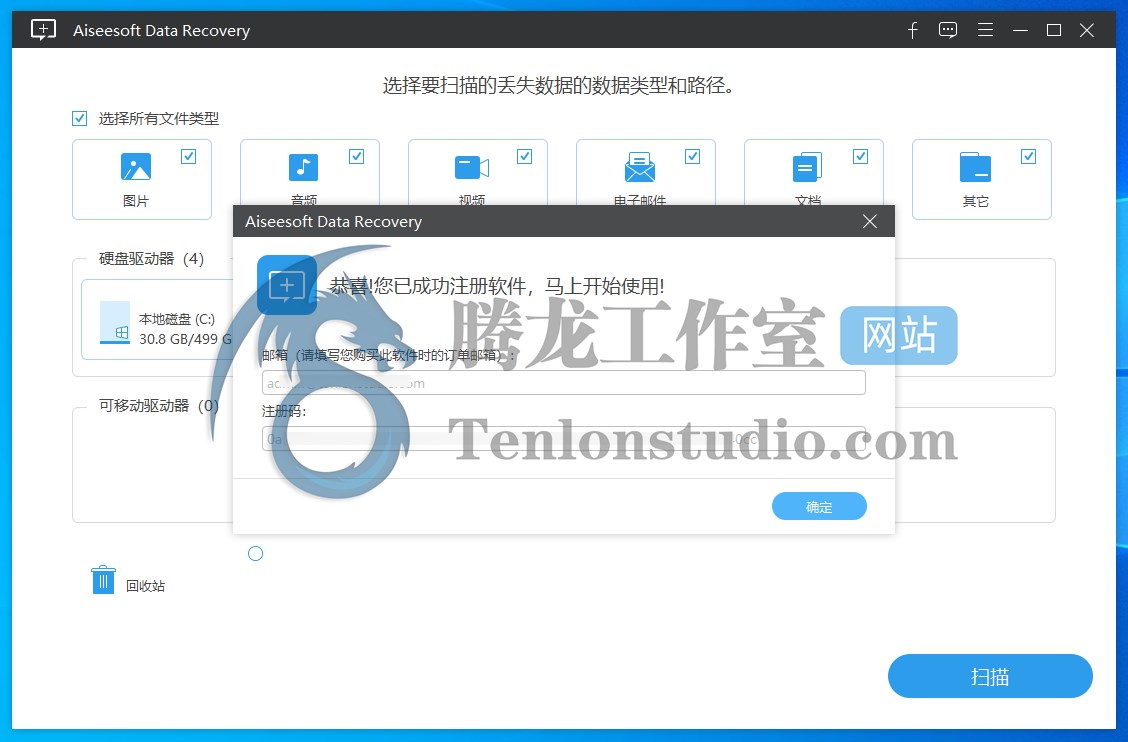Close the registration success dialog
This screenshot has height=742, width=1128.
870,221
